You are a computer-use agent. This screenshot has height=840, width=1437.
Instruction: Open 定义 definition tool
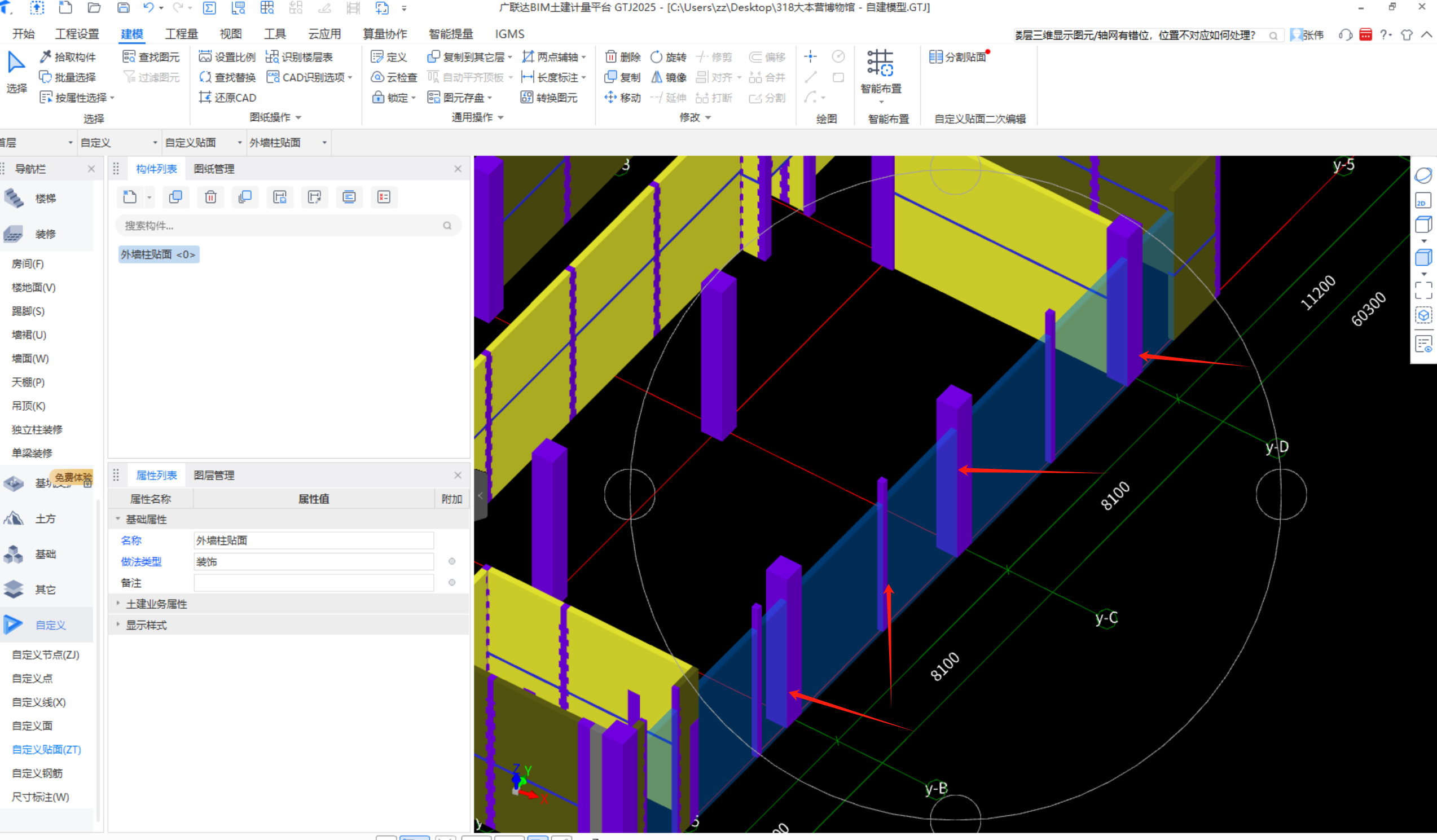(388, 57)
